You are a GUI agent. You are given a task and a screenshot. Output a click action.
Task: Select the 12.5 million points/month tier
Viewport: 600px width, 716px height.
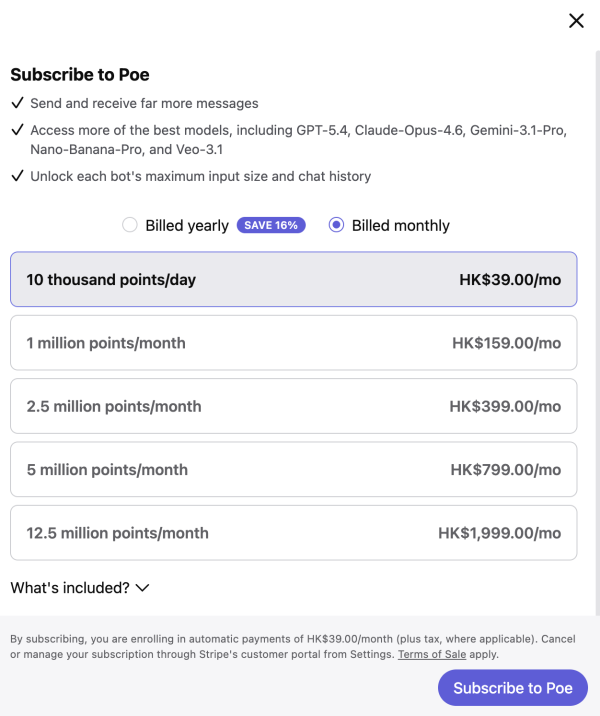(293, 533)
